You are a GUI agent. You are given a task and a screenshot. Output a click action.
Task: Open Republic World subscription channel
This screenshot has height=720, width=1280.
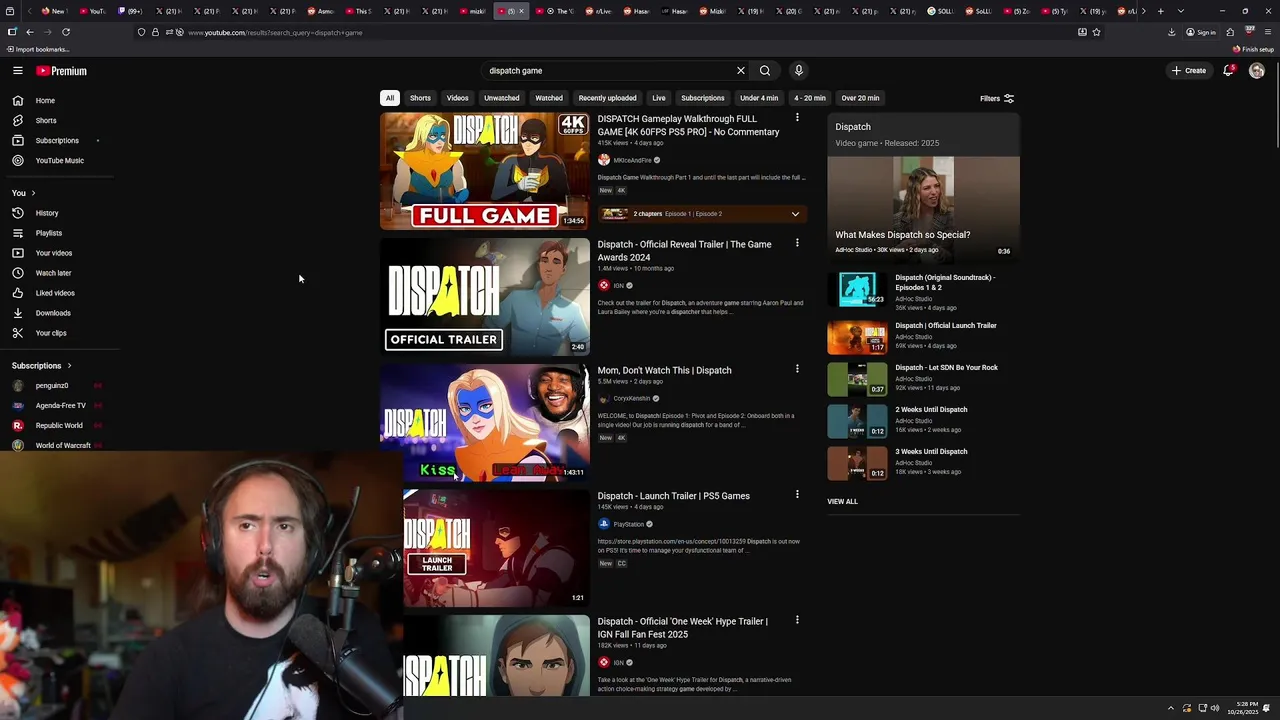click(x=59, y=426)
